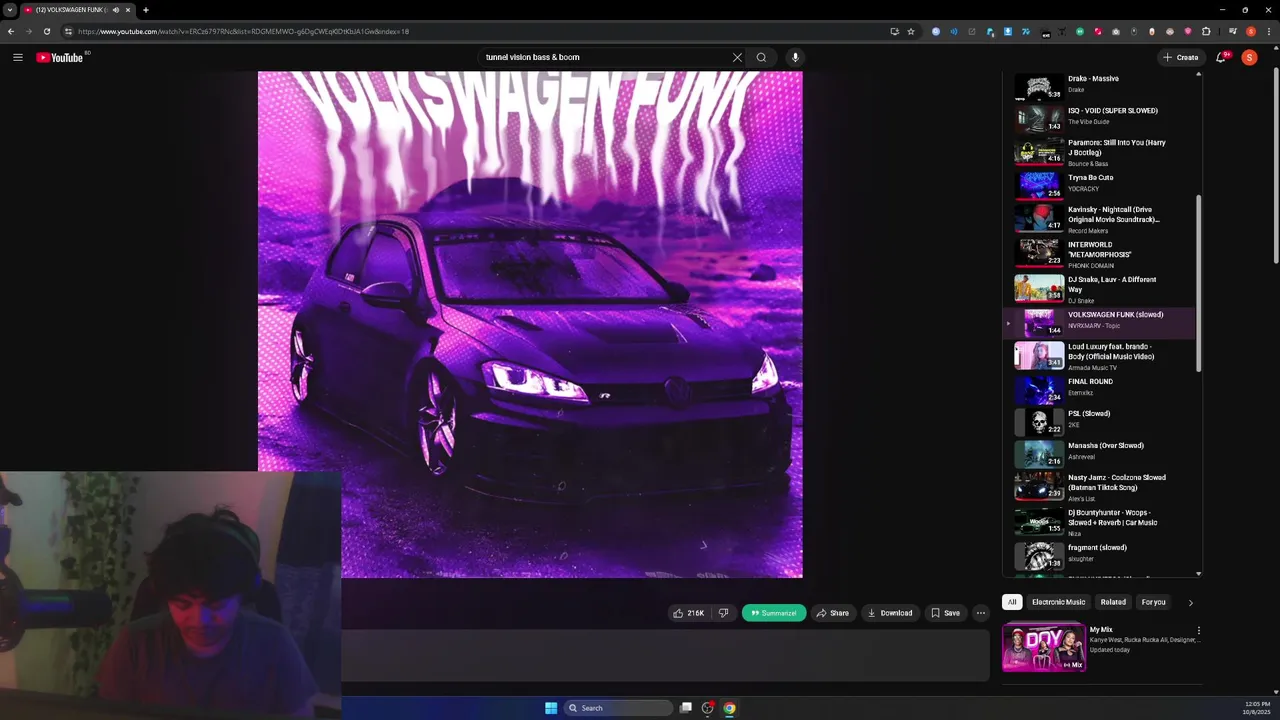Dislike the video with thumbs down
The image size is (1280, 720).
click(x=723, y=613)
